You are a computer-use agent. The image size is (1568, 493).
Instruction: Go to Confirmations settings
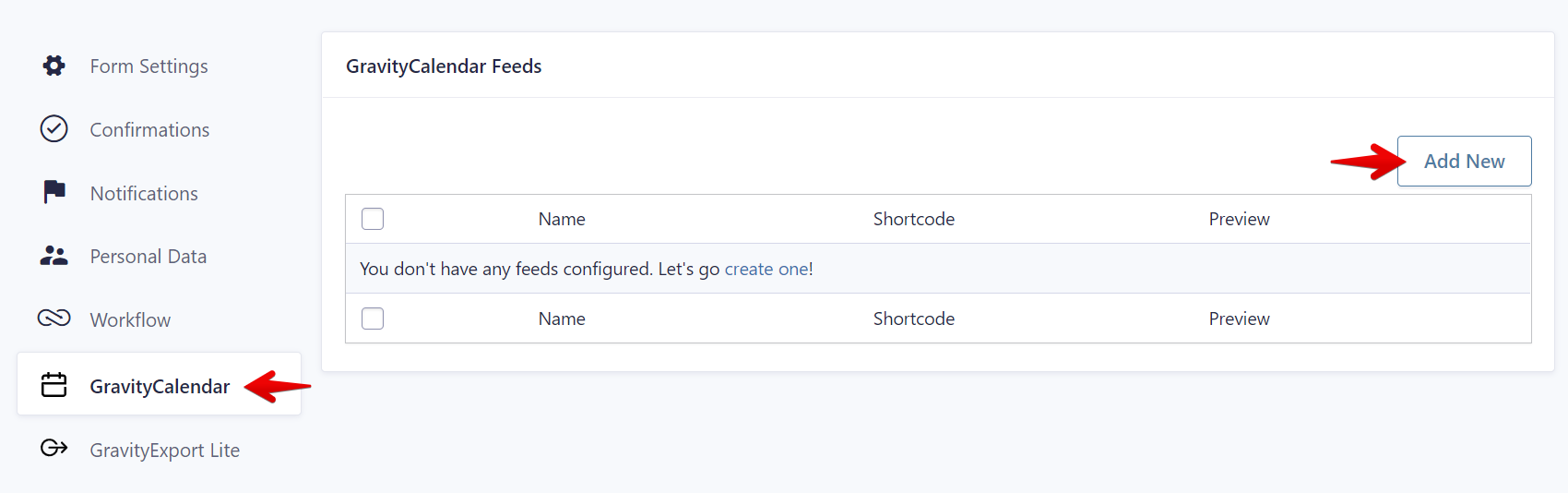(x=149, y=130)
